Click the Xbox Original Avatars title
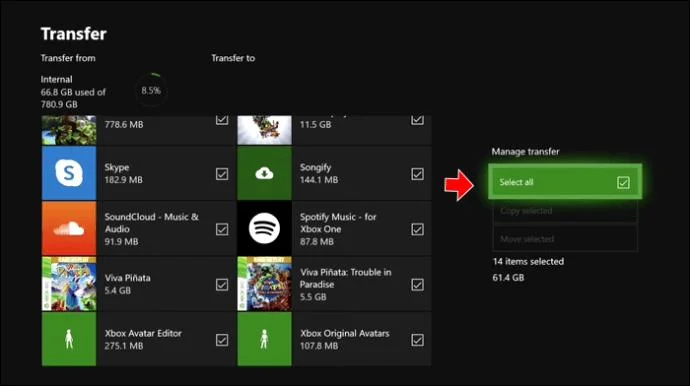Screen dimensions: 690x386 pyautogui.click(x=345, y=333)
